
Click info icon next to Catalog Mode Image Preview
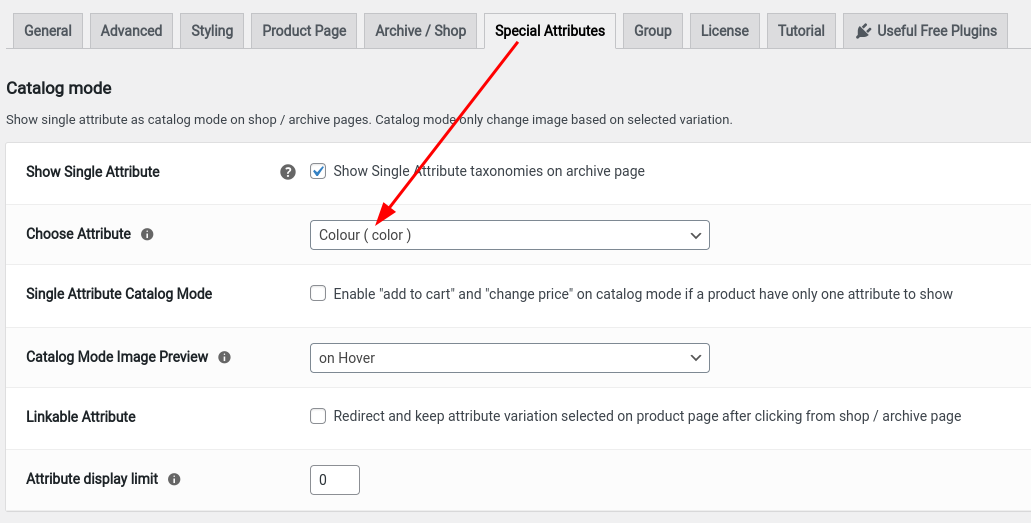pyautogui.click(x=224, y=357)
